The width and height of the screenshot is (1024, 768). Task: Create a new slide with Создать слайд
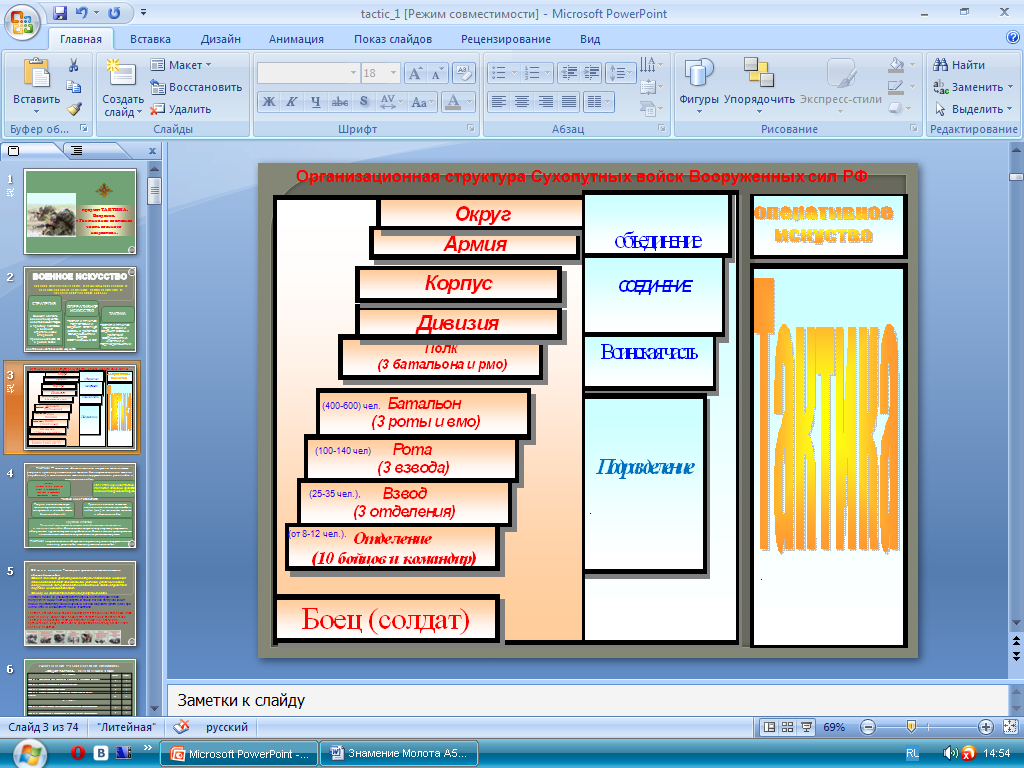click(x=123, y=88)
